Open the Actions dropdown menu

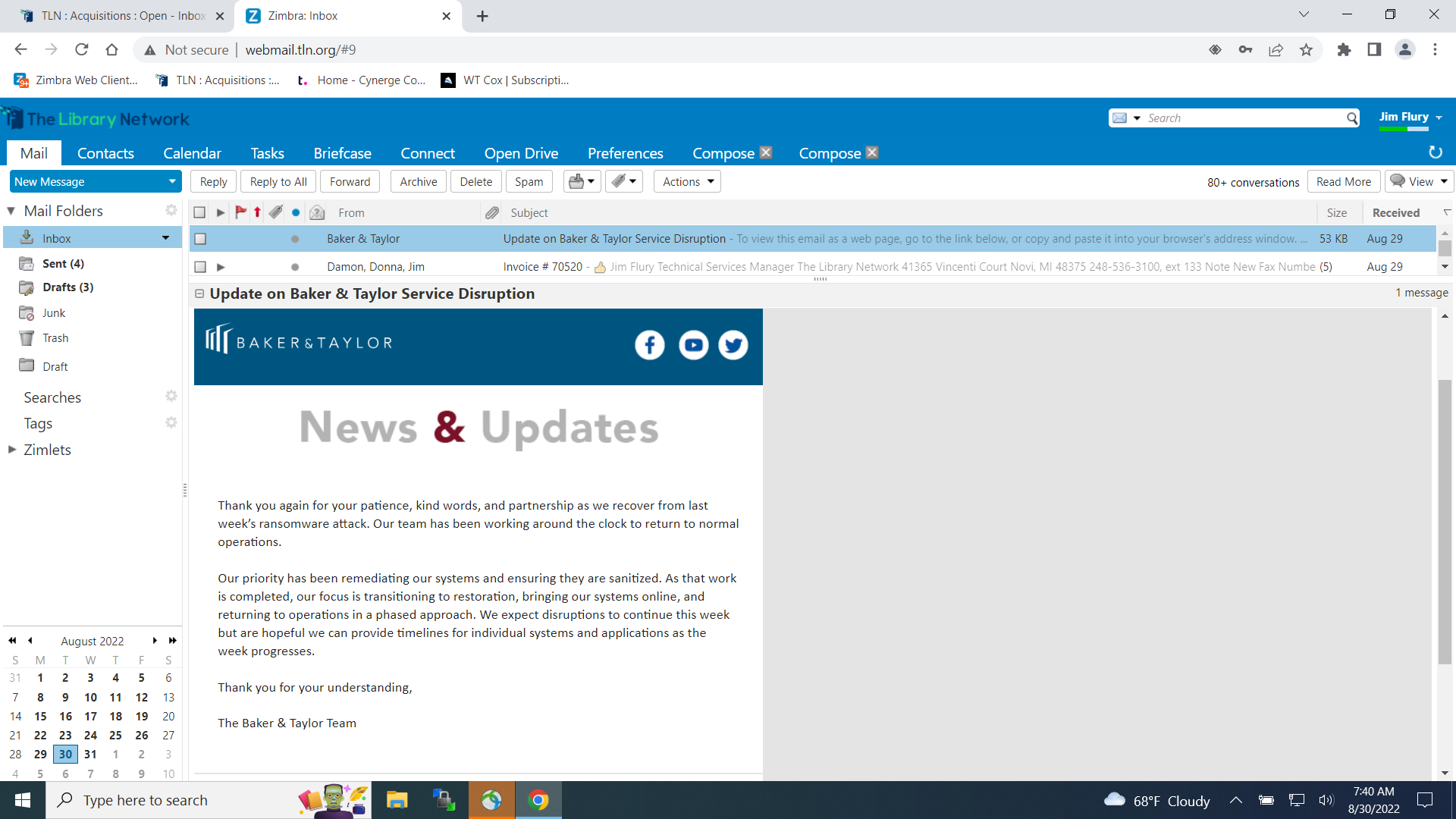pos(687,181)
